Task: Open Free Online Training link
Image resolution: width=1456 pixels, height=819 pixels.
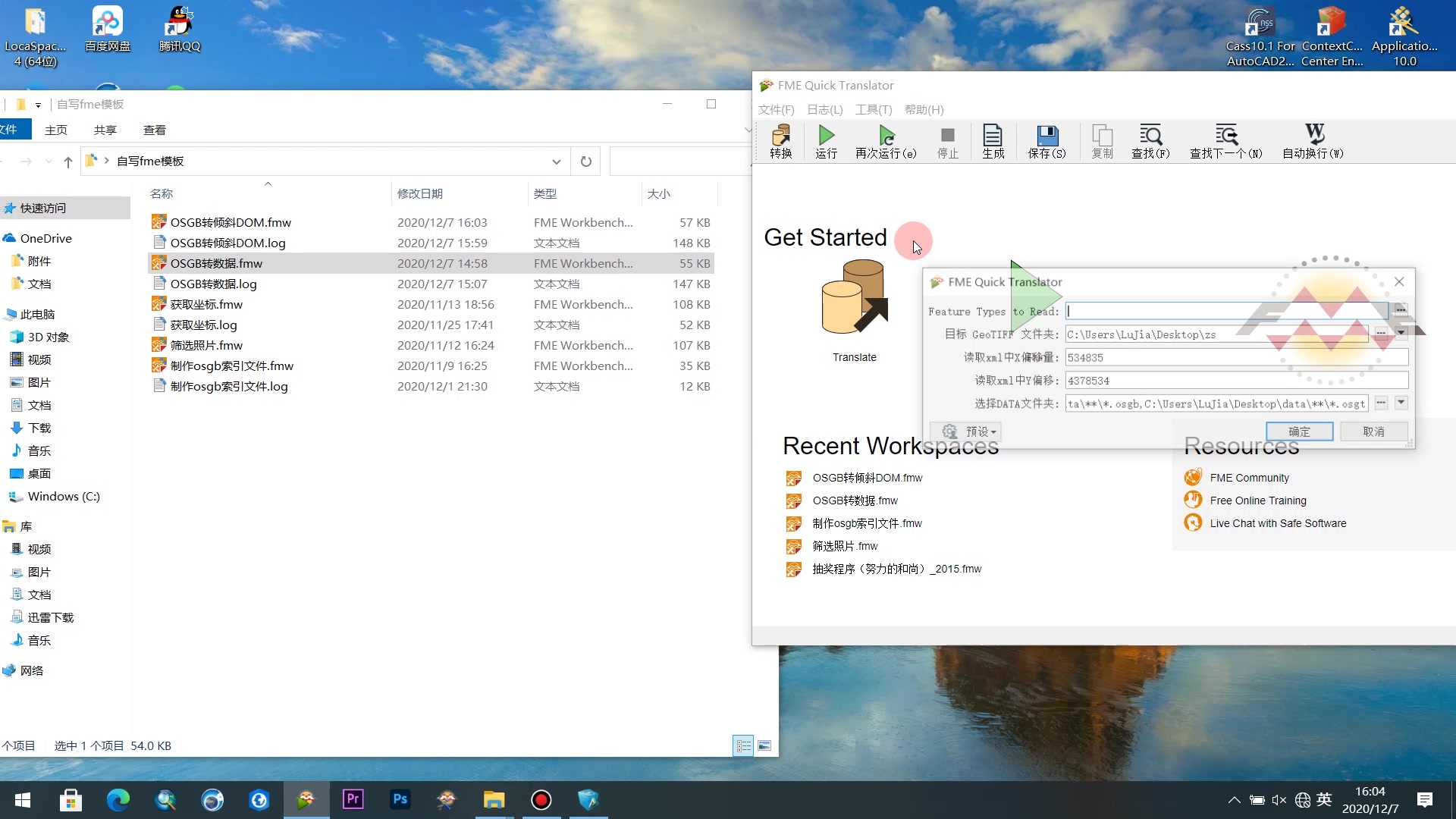Action: tap(1258, 500)
